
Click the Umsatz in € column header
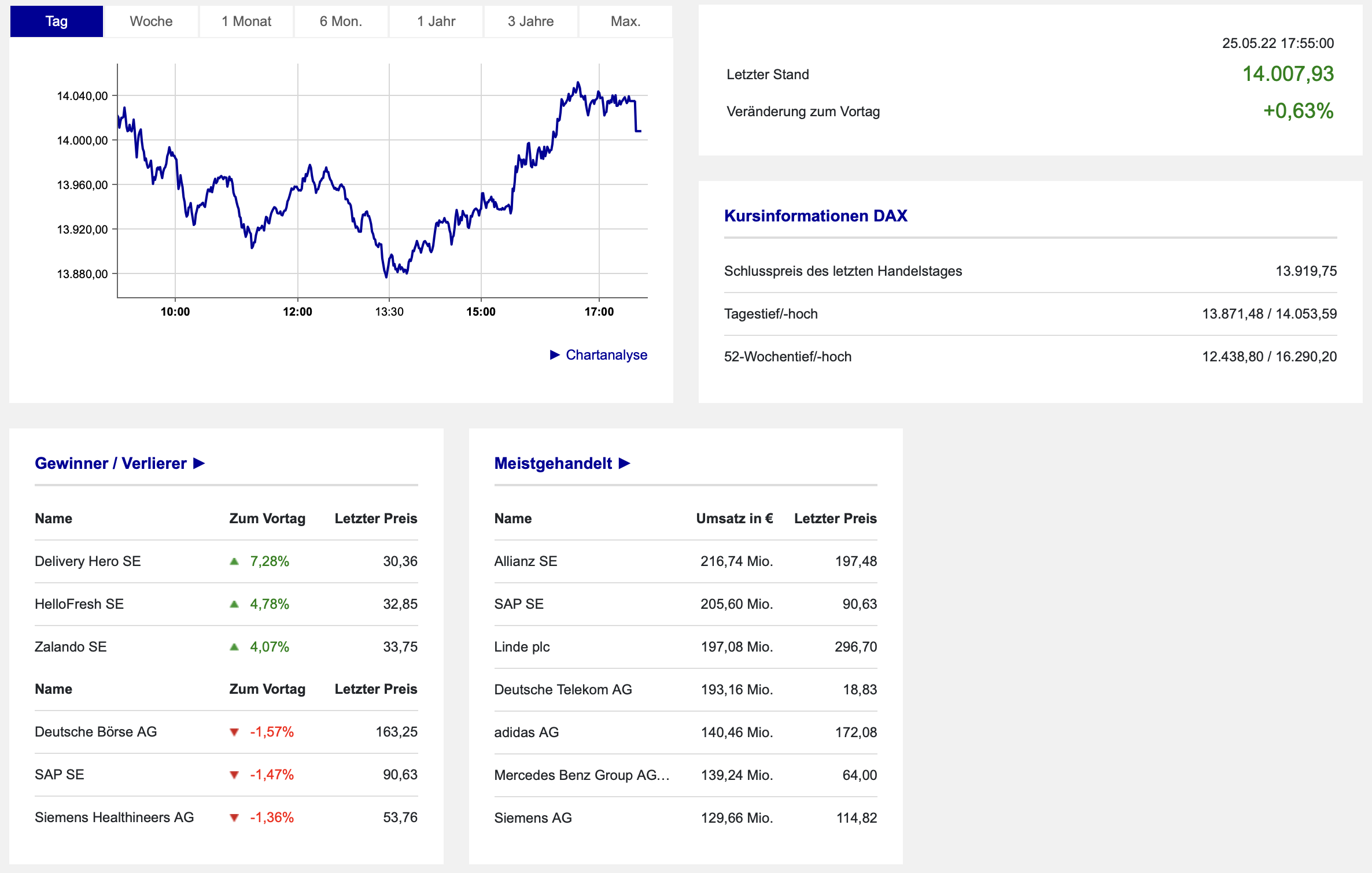tap(735, 519)
